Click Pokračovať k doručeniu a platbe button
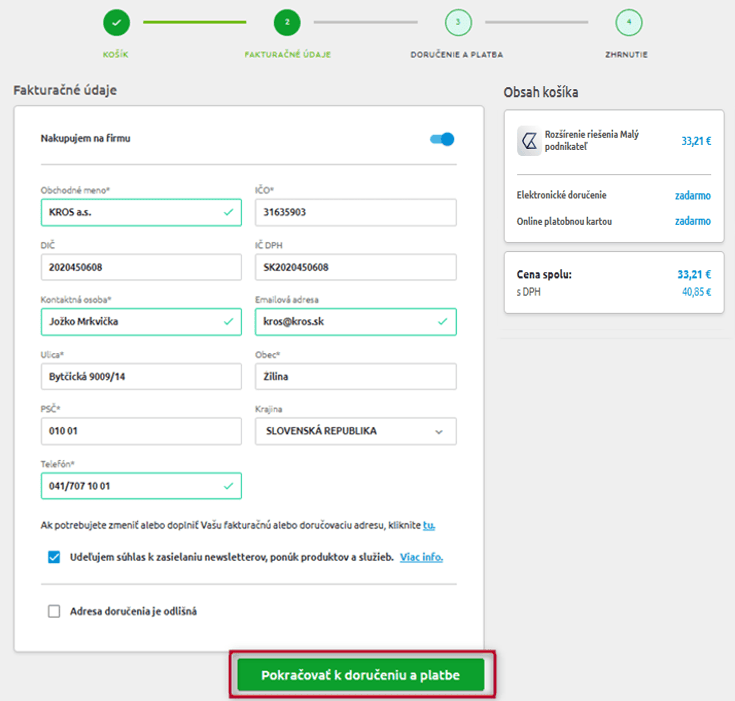 [x=360, y=675]
